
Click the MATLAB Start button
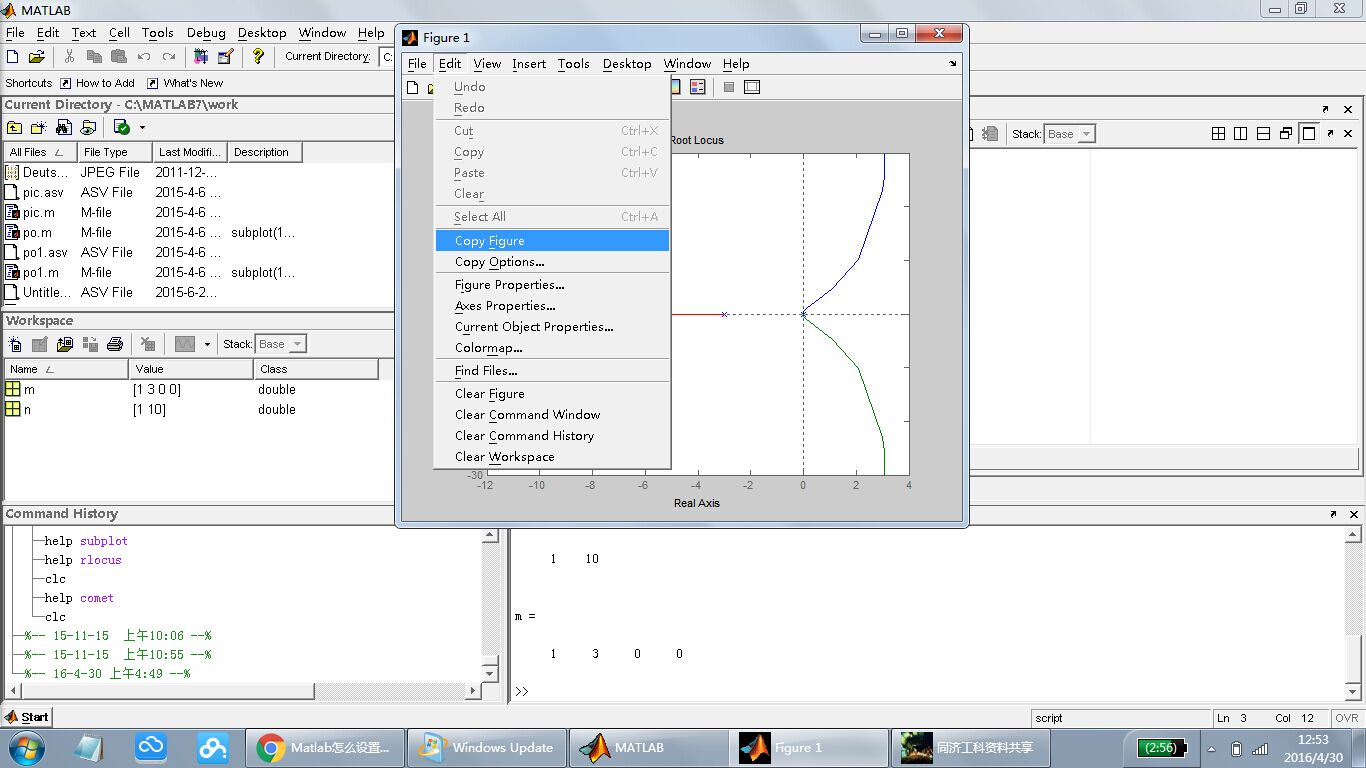(x=27, y=717)
